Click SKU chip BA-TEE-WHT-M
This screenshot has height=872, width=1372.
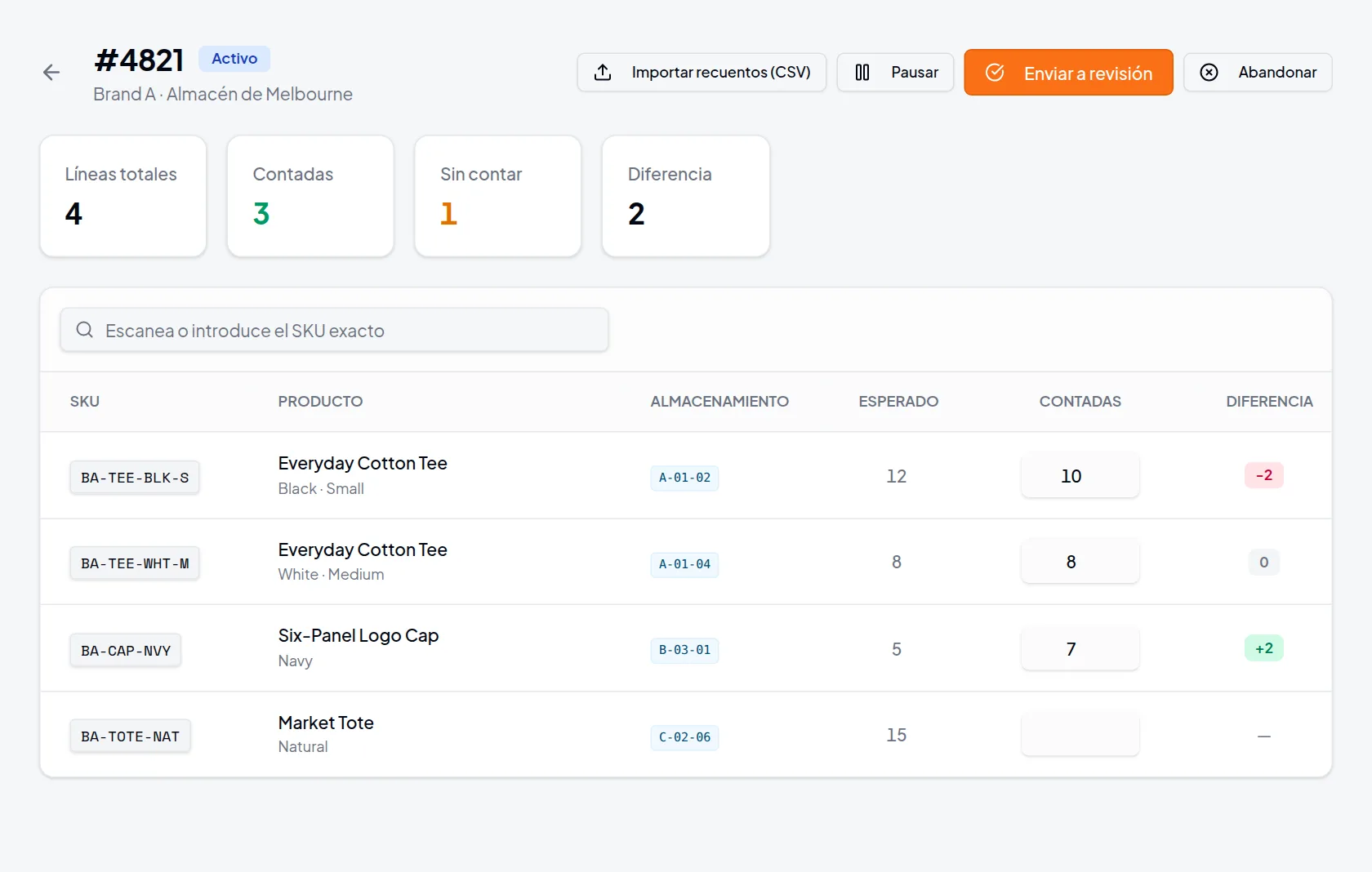(x=135, y=563)
